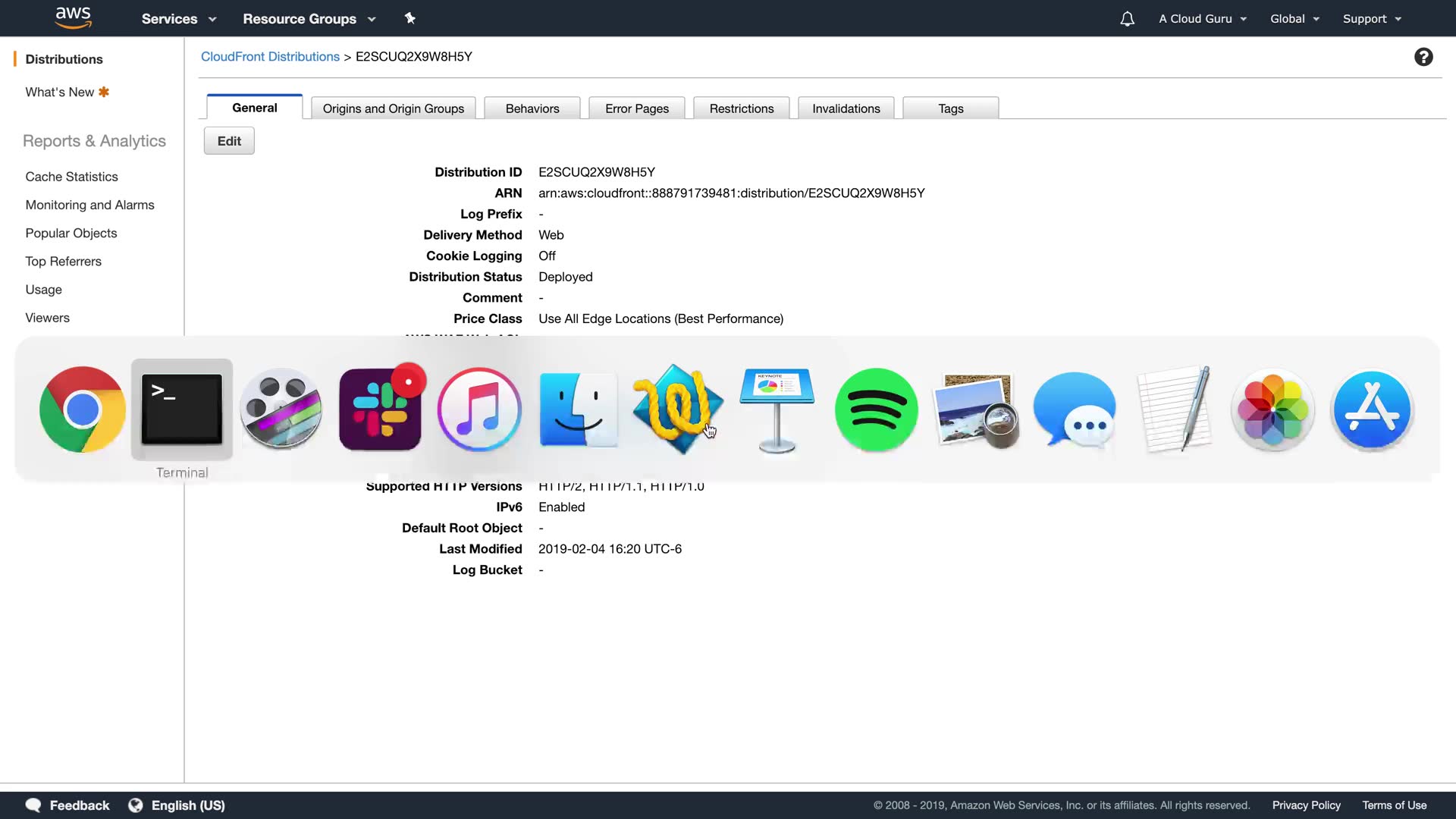The image size is (1456, 819).
Task: Select Finder in the app switcher
Action: [578, 409]
